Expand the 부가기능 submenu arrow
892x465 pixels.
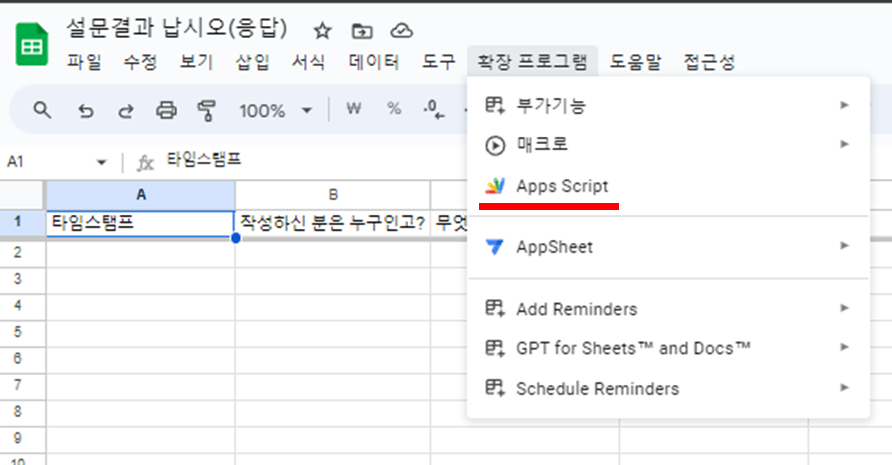[x=844, y=105]
